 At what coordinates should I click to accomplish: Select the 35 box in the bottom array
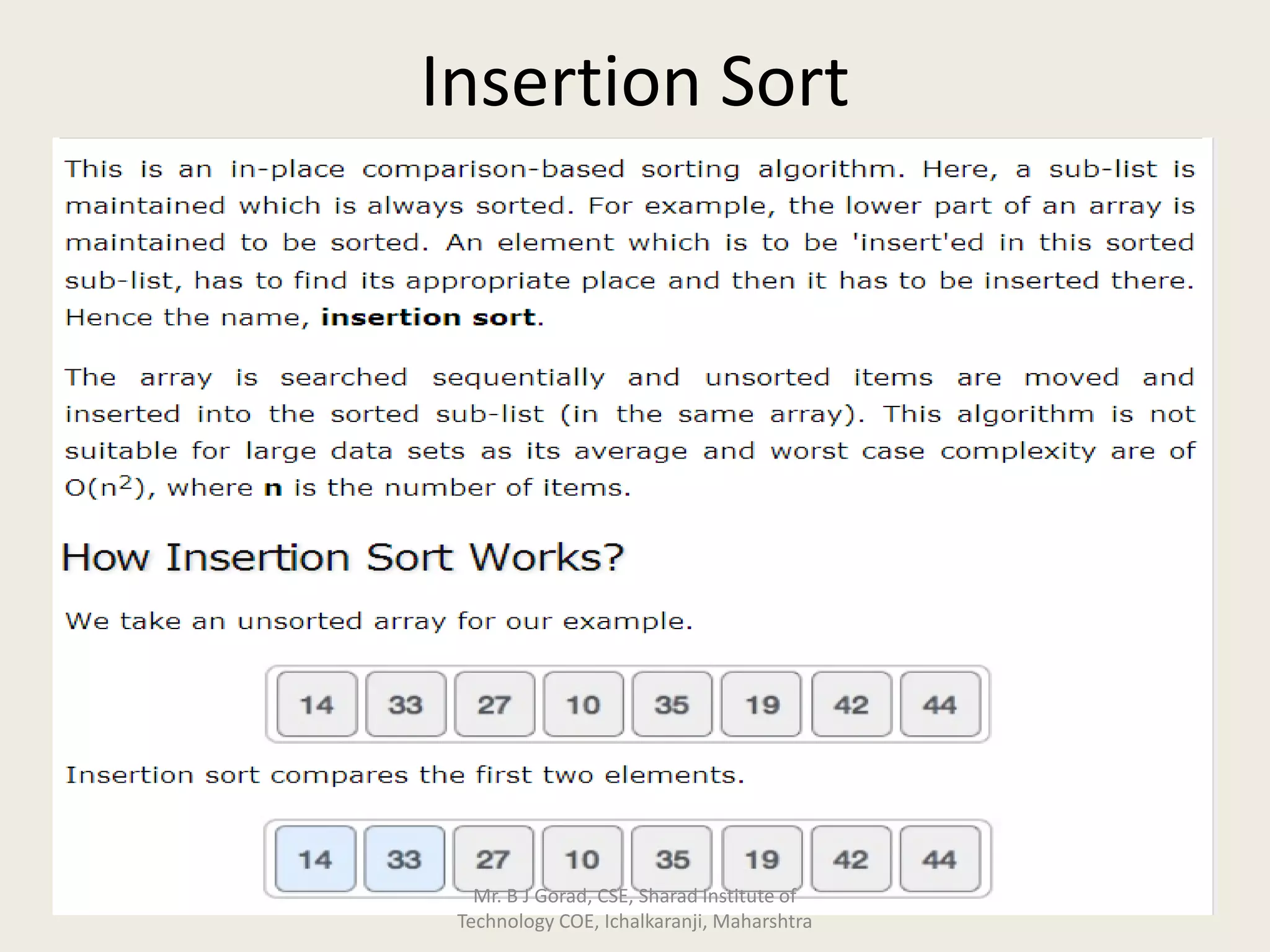[672, 858]
